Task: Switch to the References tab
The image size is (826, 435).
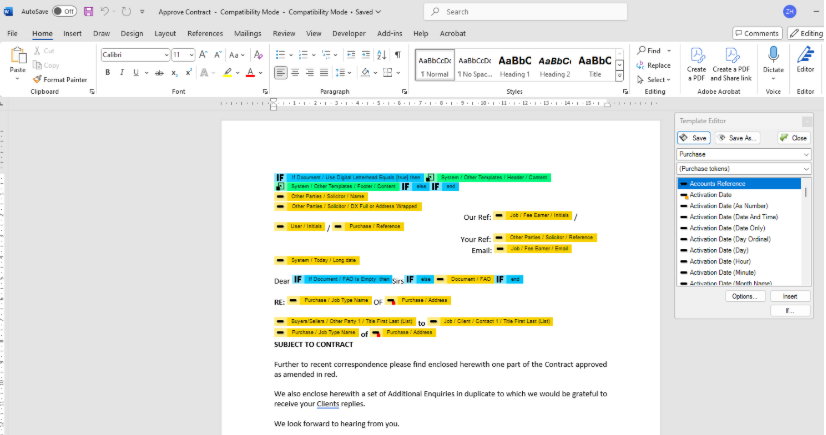Action: coord(205,33)
